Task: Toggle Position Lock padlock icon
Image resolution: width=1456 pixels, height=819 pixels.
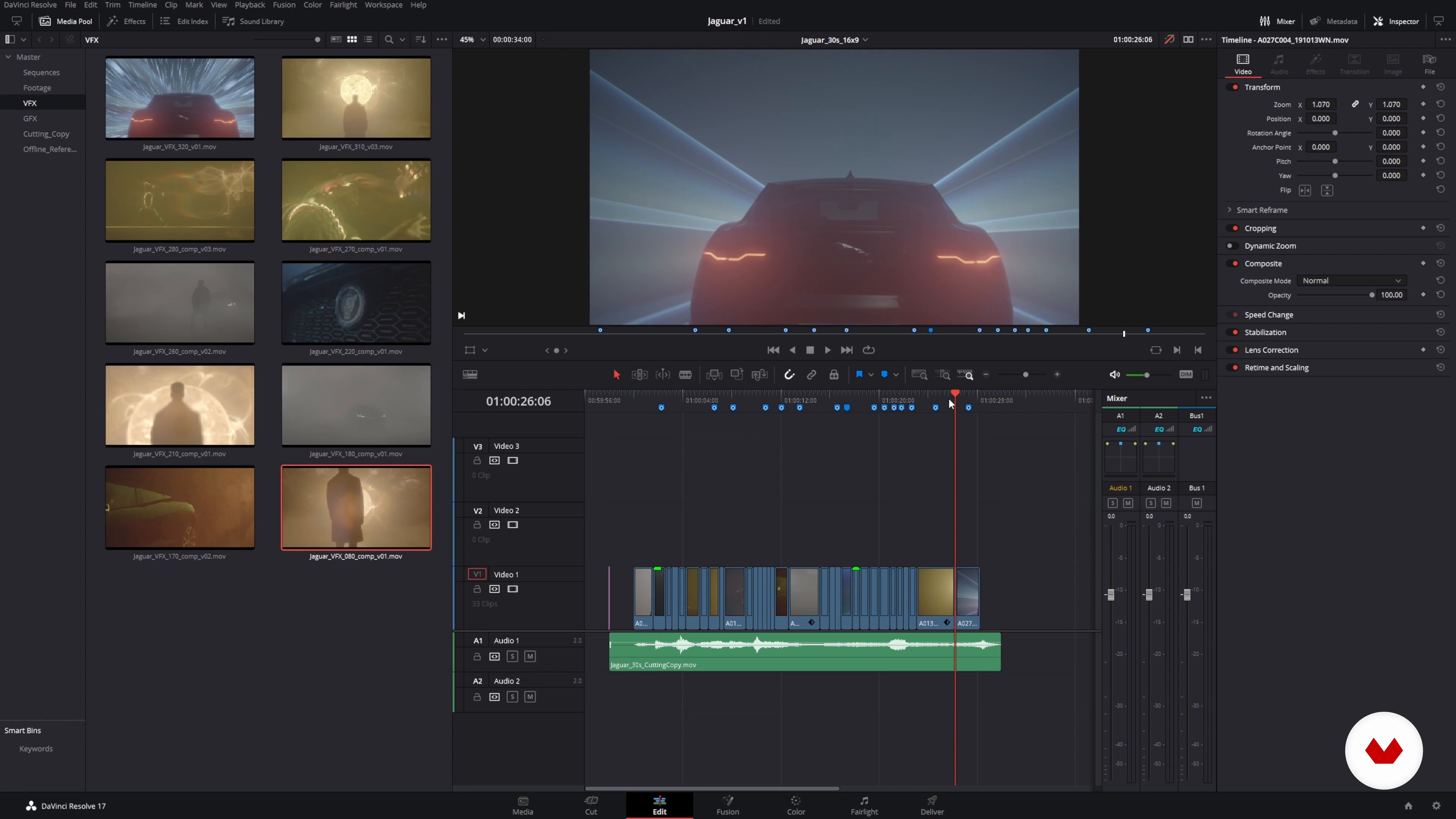Action: tap(834, 375)
